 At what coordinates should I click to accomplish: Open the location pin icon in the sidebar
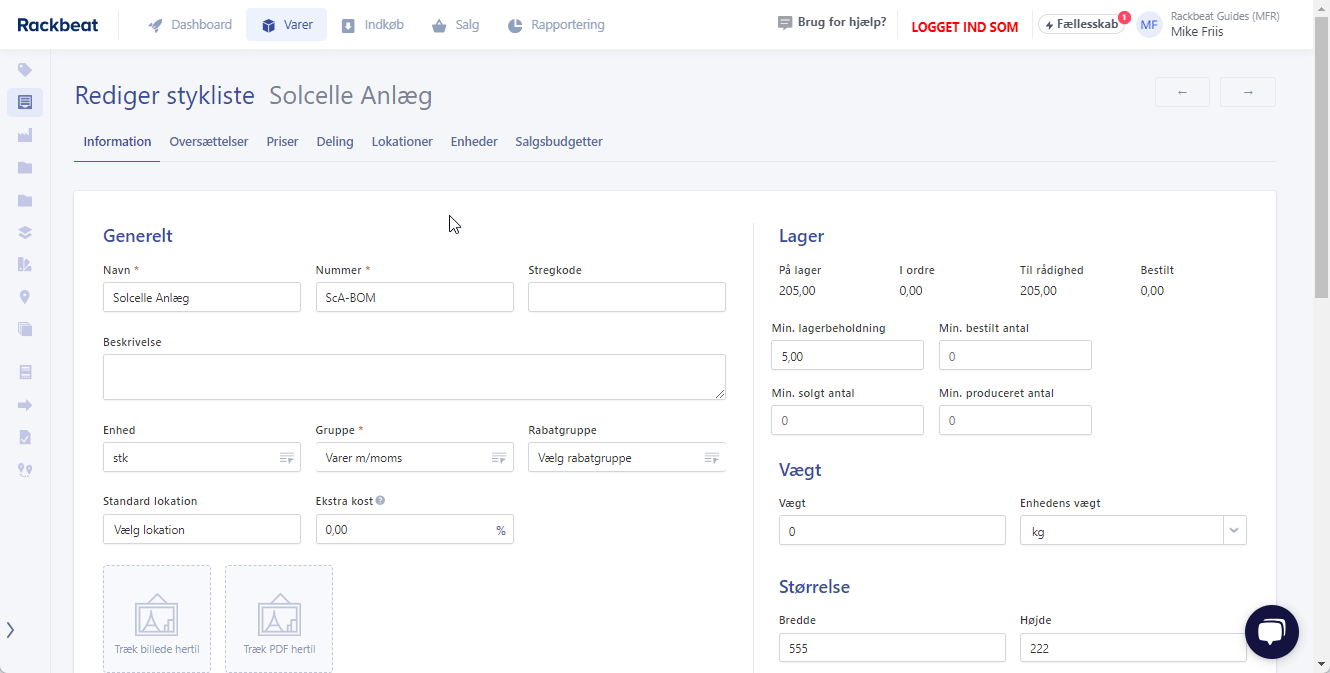pyautogui.click(x=25, y=297)
